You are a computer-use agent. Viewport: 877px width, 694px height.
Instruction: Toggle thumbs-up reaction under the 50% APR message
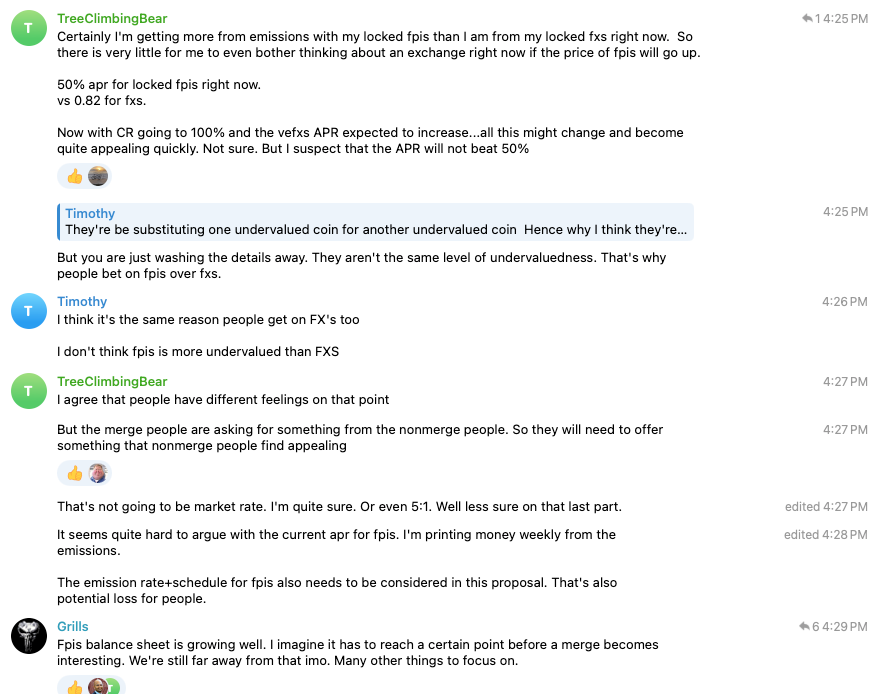point(74,177)
